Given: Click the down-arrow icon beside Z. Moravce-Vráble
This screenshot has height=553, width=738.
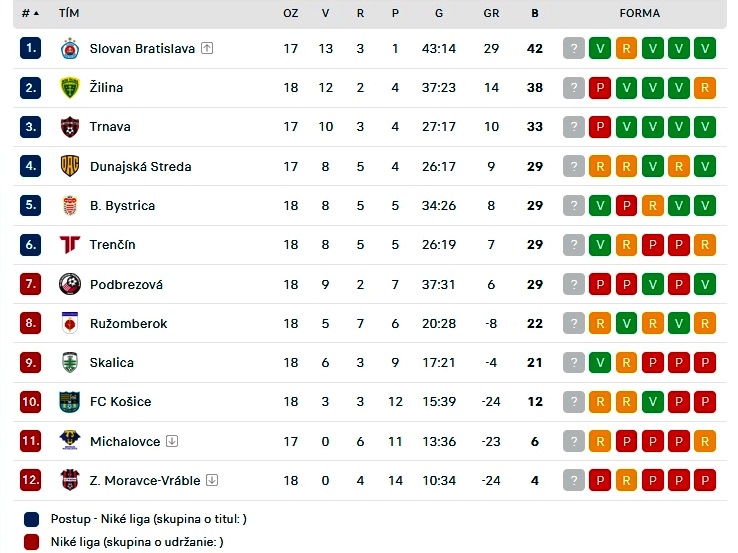Looking at the screenshot, I should pos(212,480).
